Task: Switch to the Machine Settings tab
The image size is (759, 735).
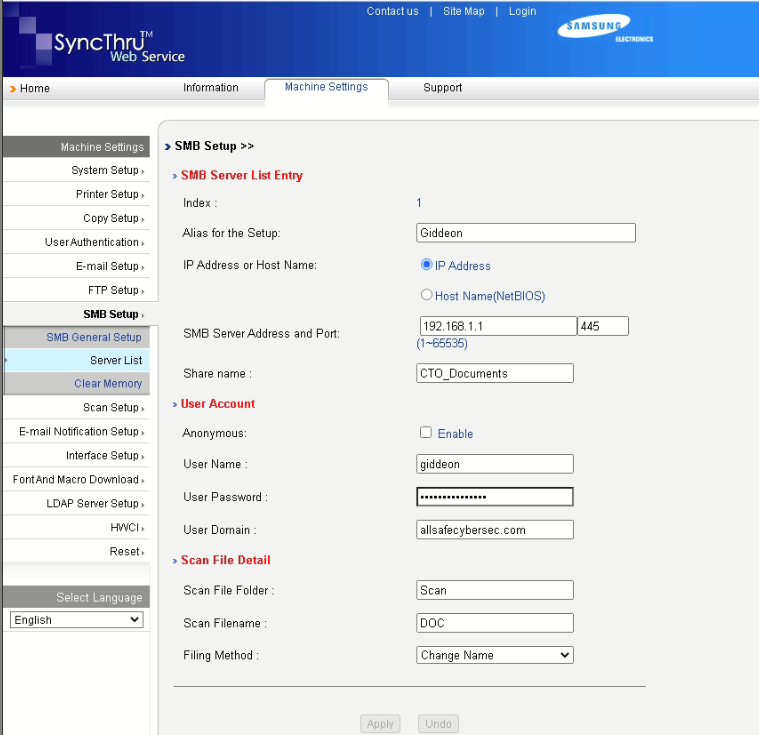Action: point(326,87)
